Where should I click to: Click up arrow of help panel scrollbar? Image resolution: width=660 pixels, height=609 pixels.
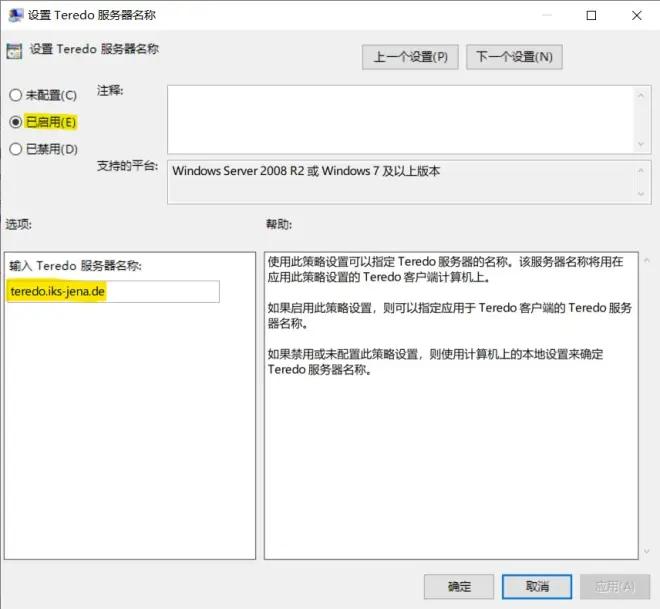tap(647, 261)
